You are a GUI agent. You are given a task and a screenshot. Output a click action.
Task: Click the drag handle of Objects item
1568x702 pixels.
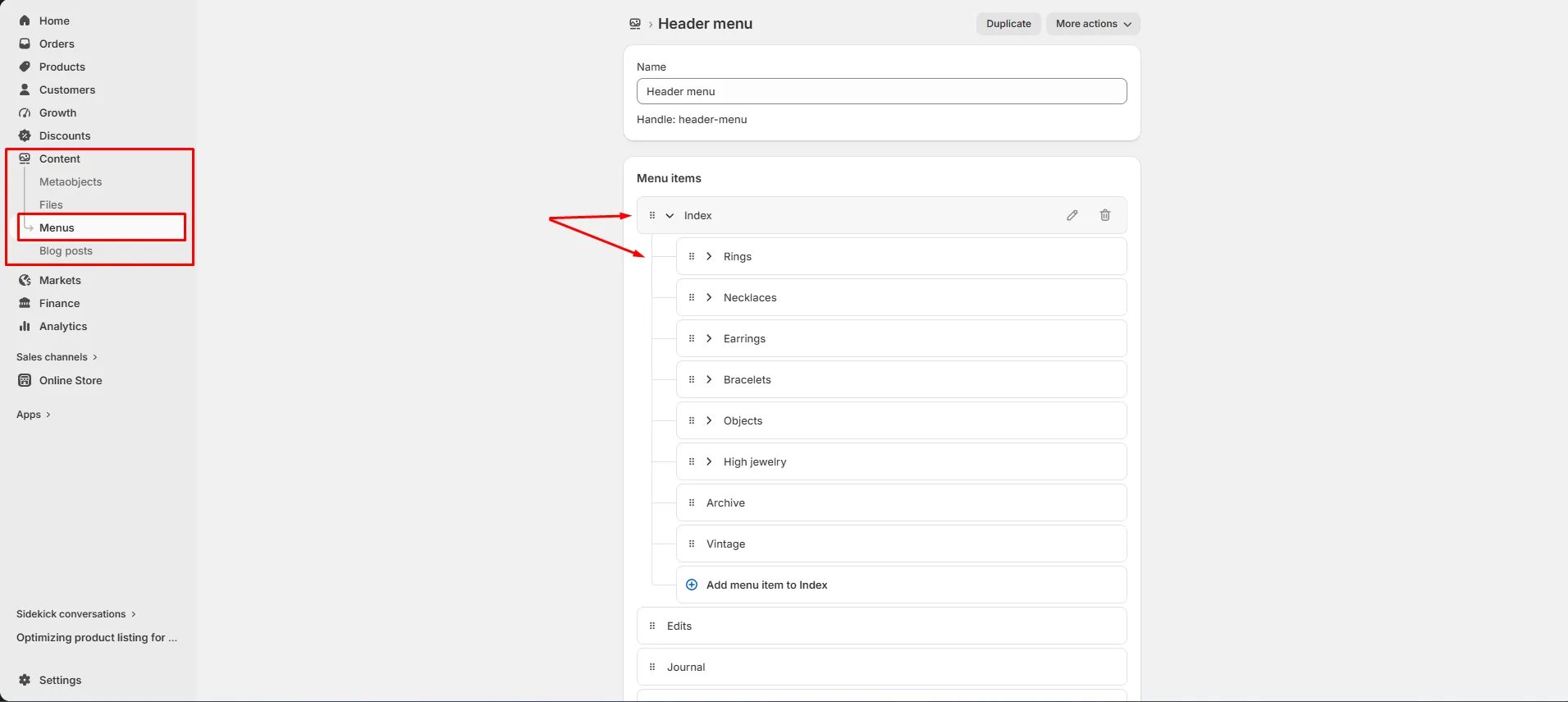click(692, 420)
